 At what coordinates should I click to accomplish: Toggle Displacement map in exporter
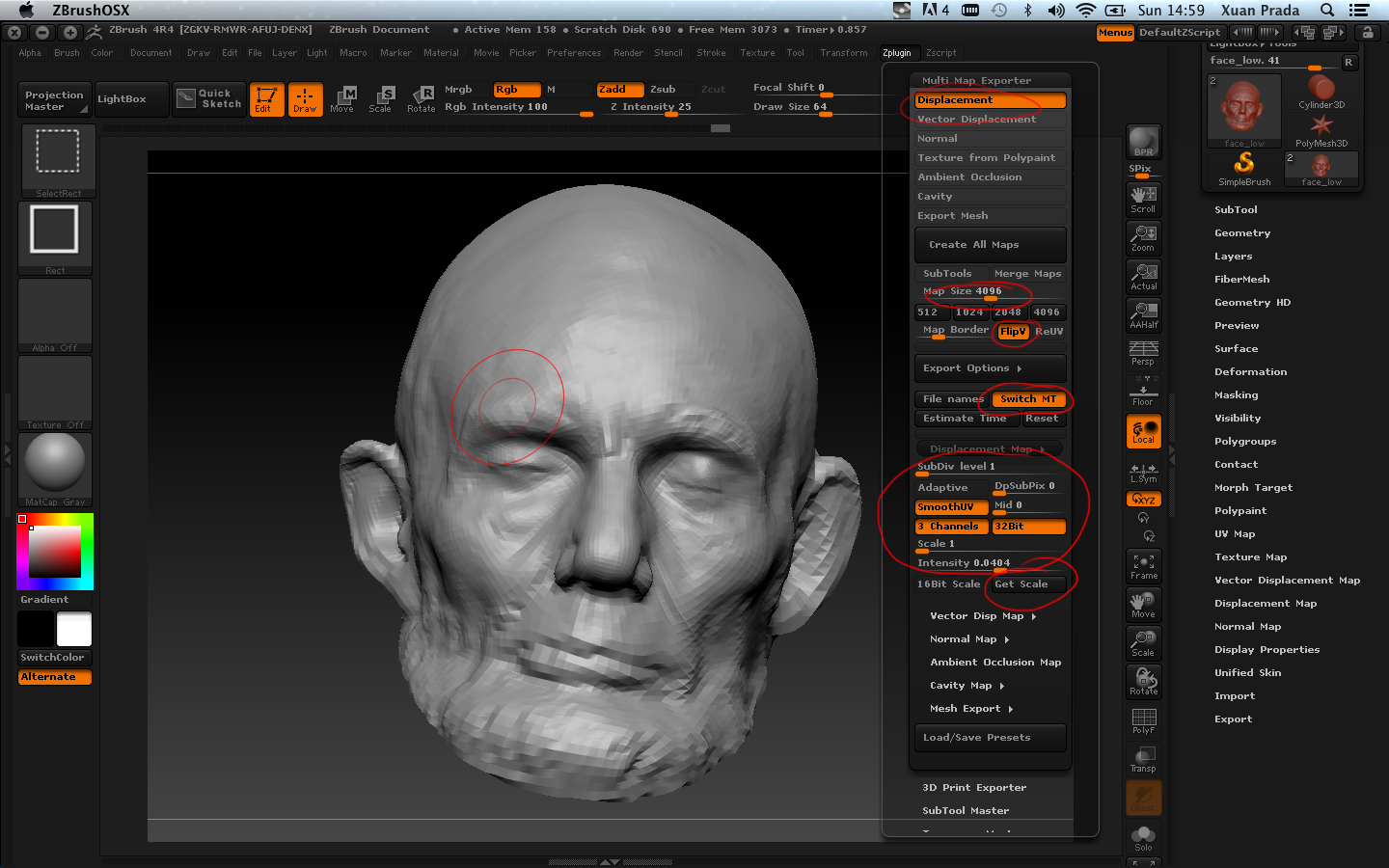click(x=991, y=100)
